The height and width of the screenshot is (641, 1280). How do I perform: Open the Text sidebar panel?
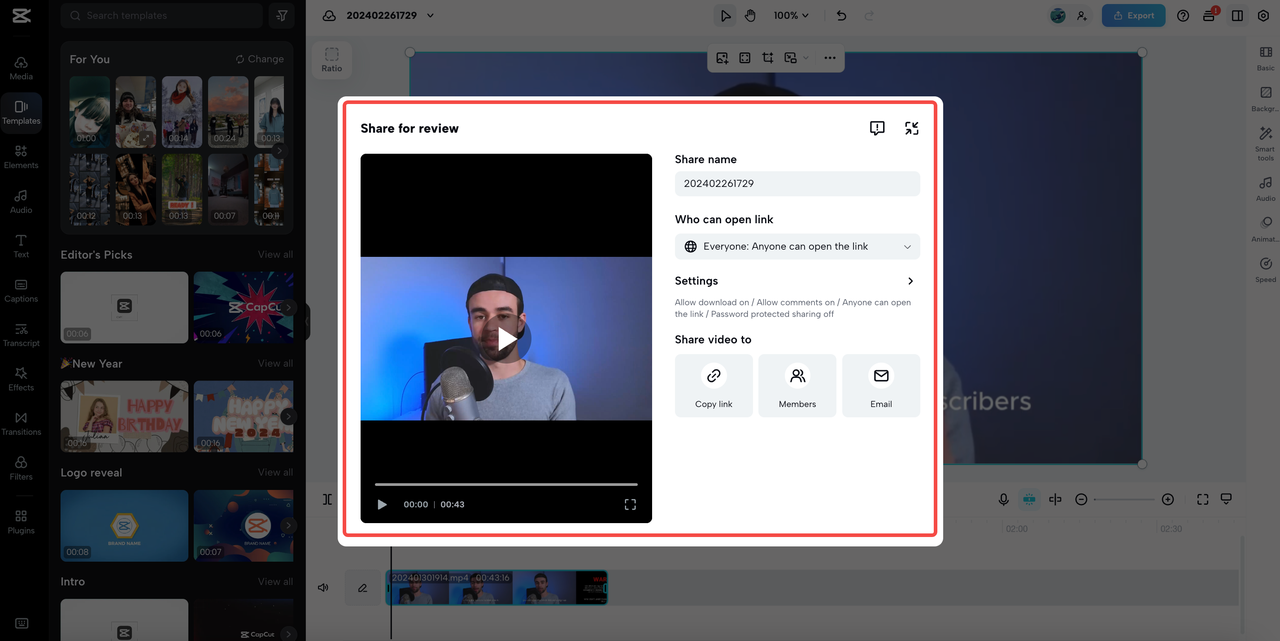coord(21,245)
